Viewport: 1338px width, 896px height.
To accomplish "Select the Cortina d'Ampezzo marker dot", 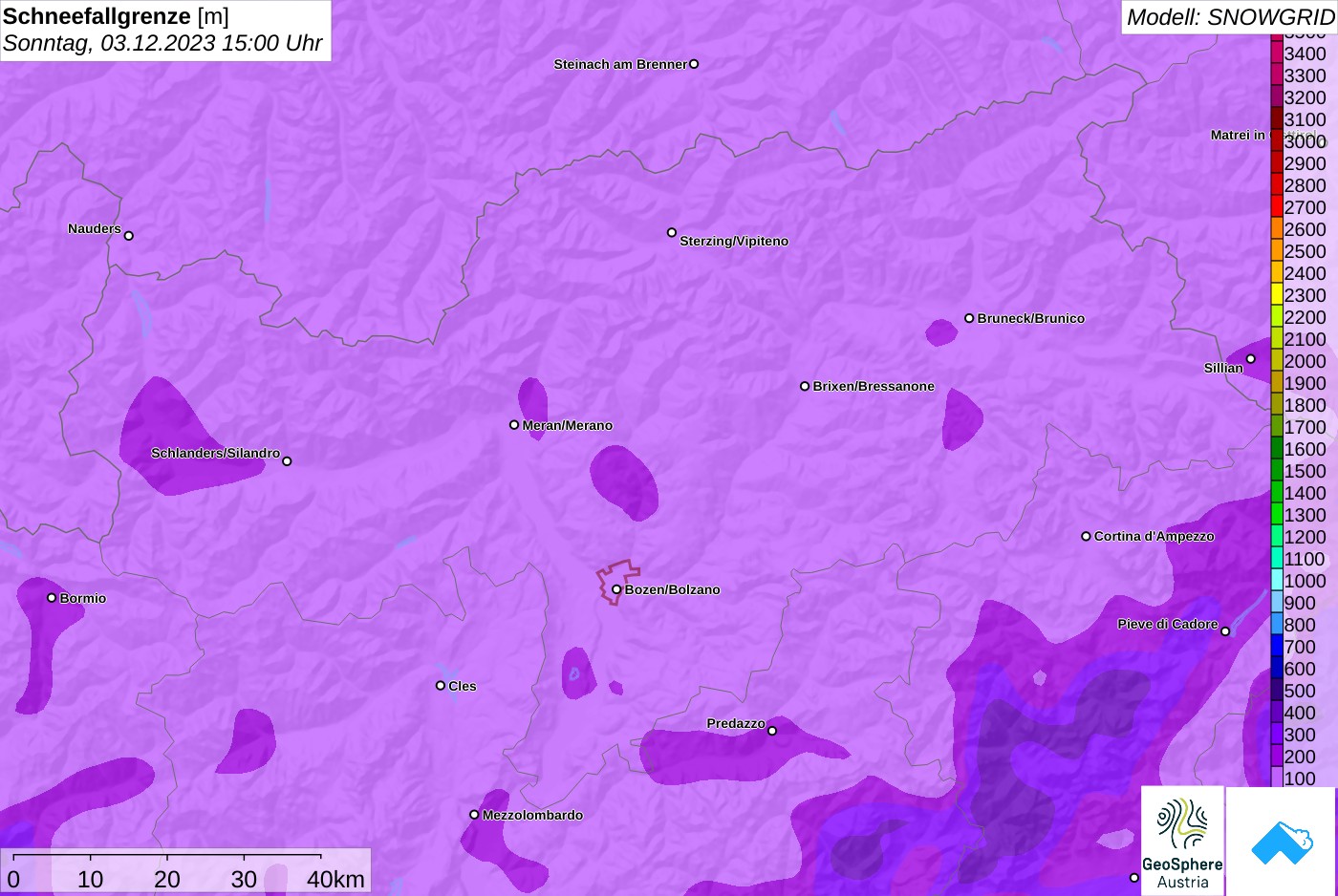I will click(1086, 536).
